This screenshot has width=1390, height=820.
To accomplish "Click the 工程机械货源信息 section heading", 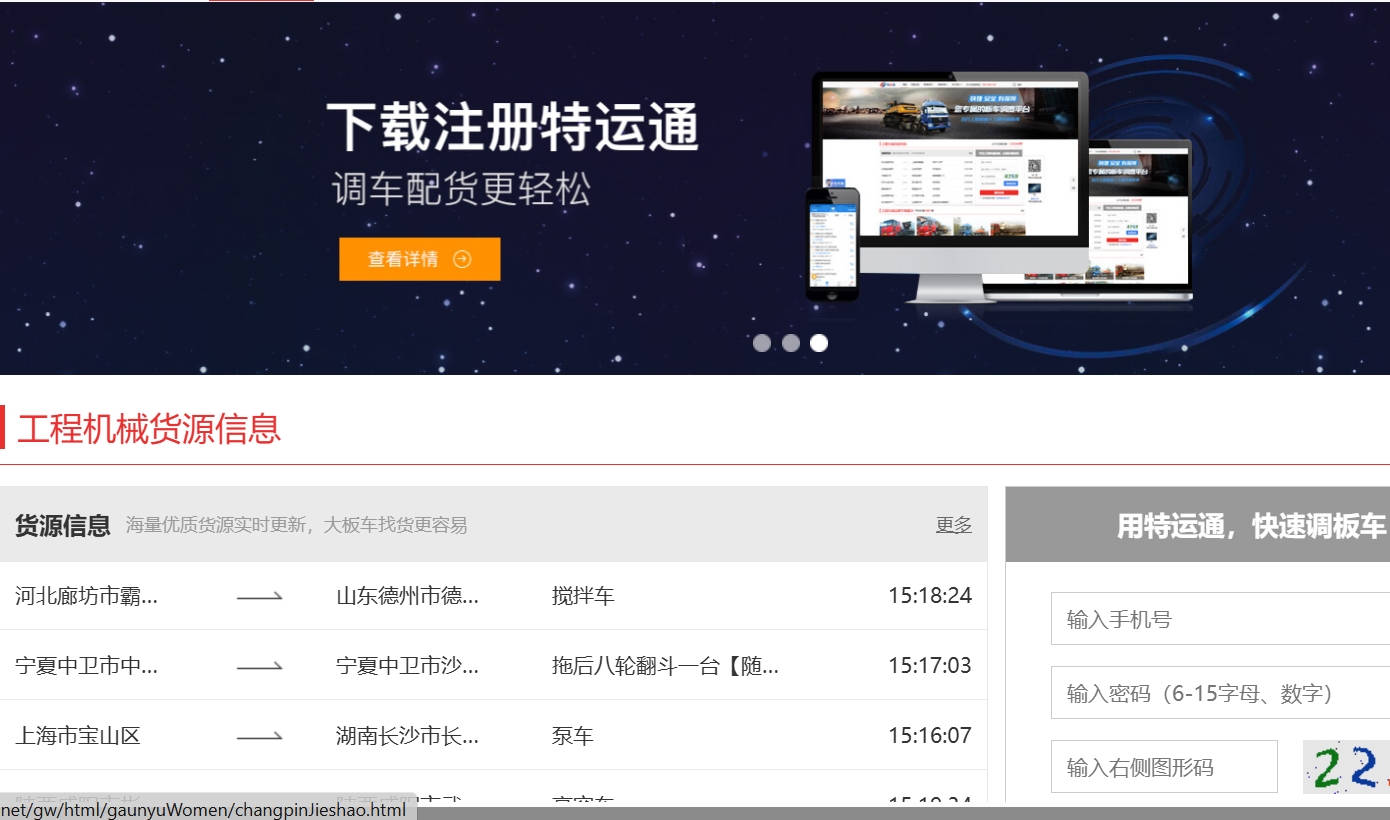I will 150,429.
